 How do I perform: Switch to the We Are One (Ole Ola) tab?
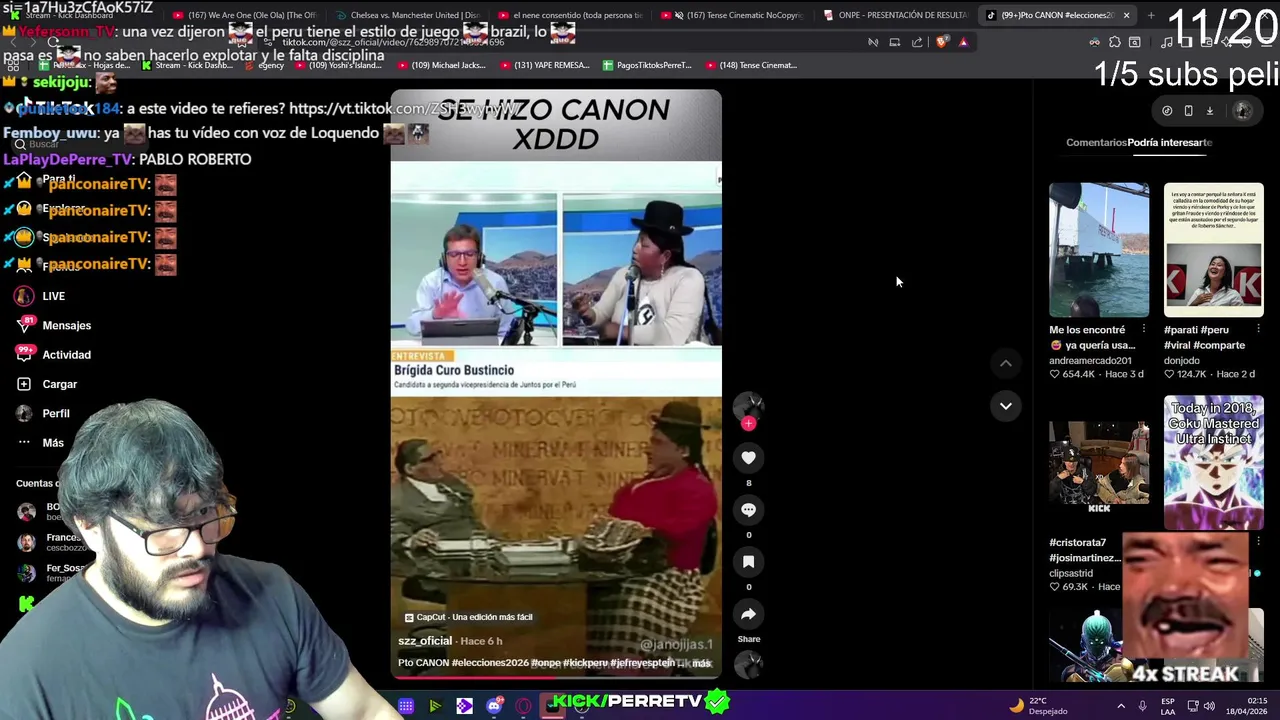click(x=244, y=15)
